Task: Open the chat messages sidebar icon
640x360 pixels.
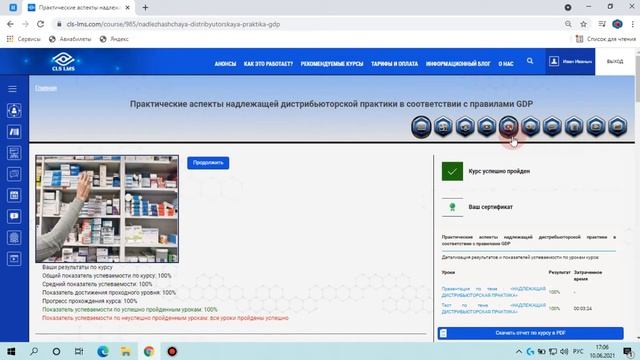Action: coord(14,174)
